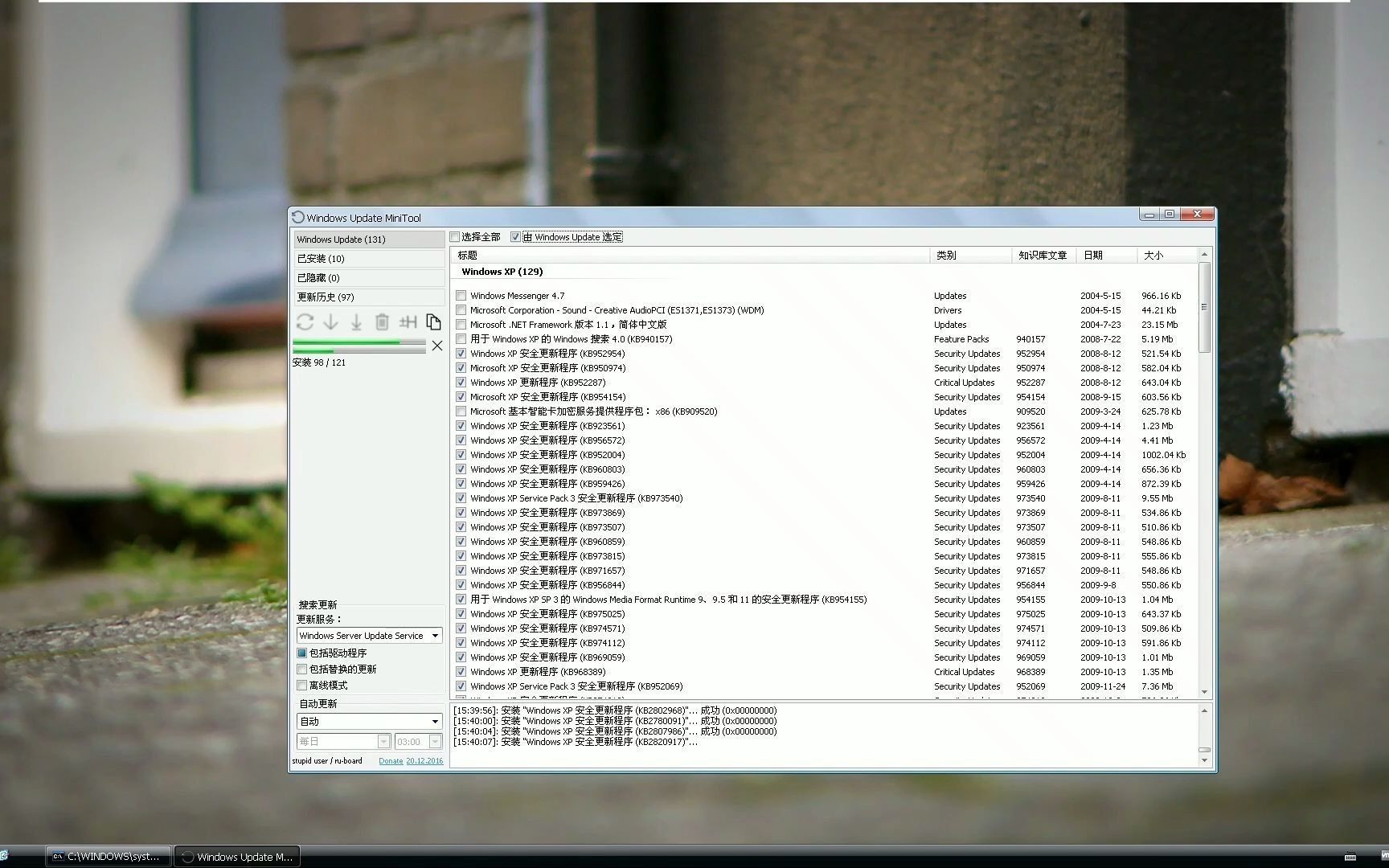Switch to 已安装 (10) installed tab

pos(369,259)
